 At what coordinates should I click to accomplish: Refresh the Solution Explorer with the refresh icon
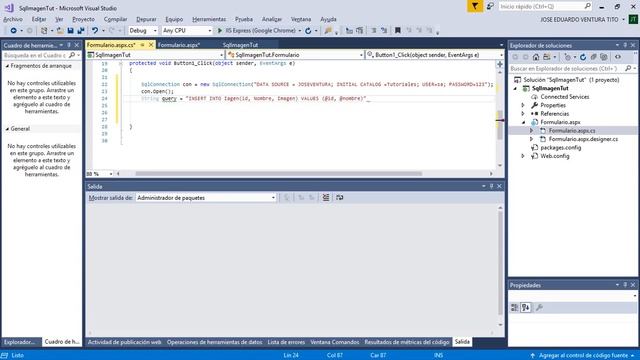[x=583, y=57]
